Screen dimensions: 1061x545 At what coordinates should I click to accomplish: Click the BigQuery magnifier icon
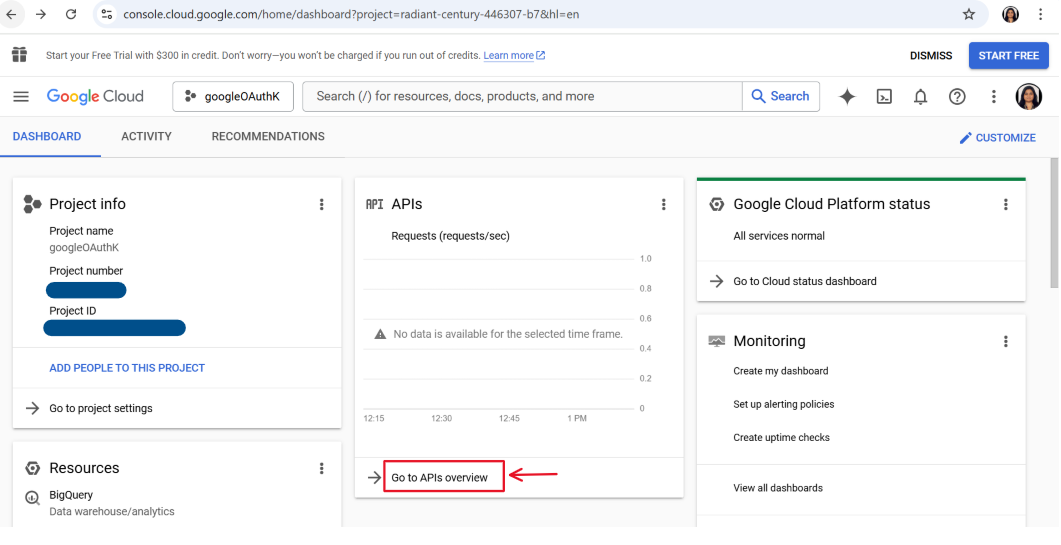point(32,499)
